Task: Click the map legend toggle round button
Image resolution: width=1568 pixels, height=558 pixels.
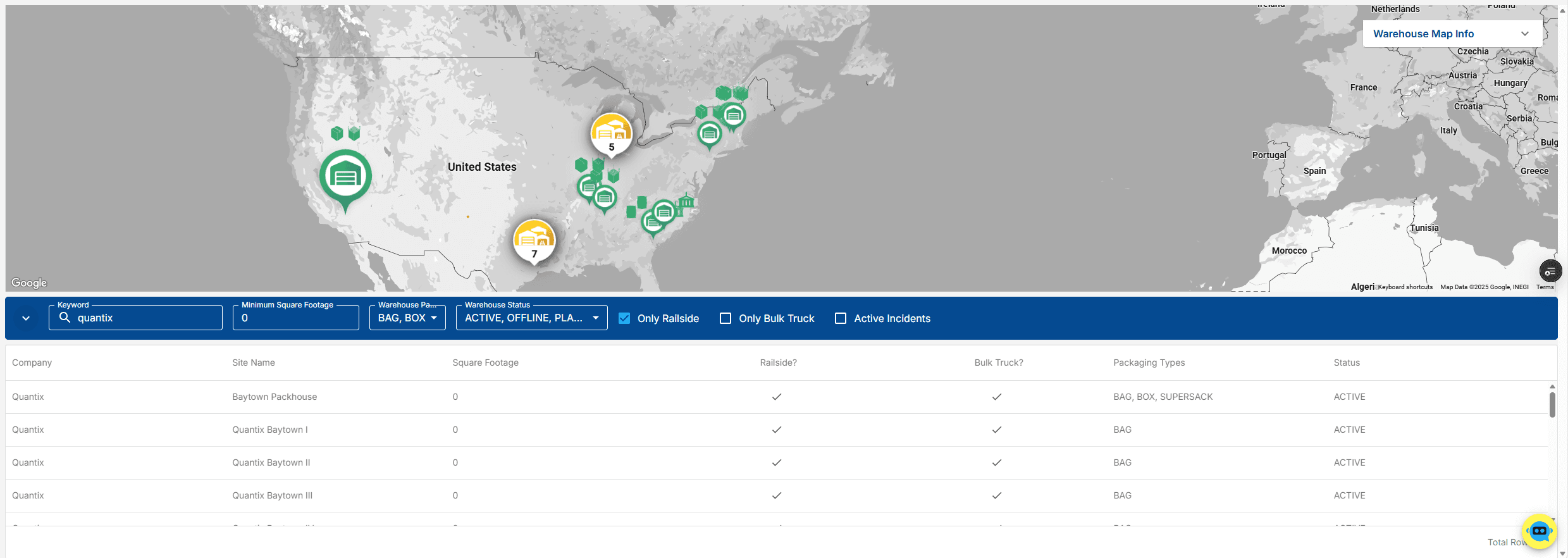Action: [1550, 271]
